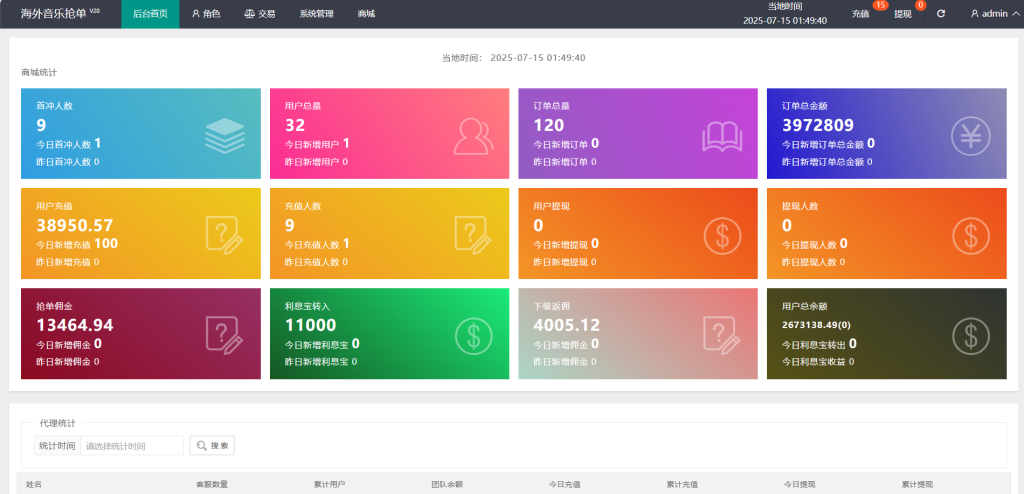
Task: Click the 今日利息宝转出 text
Action: point(820,344)
